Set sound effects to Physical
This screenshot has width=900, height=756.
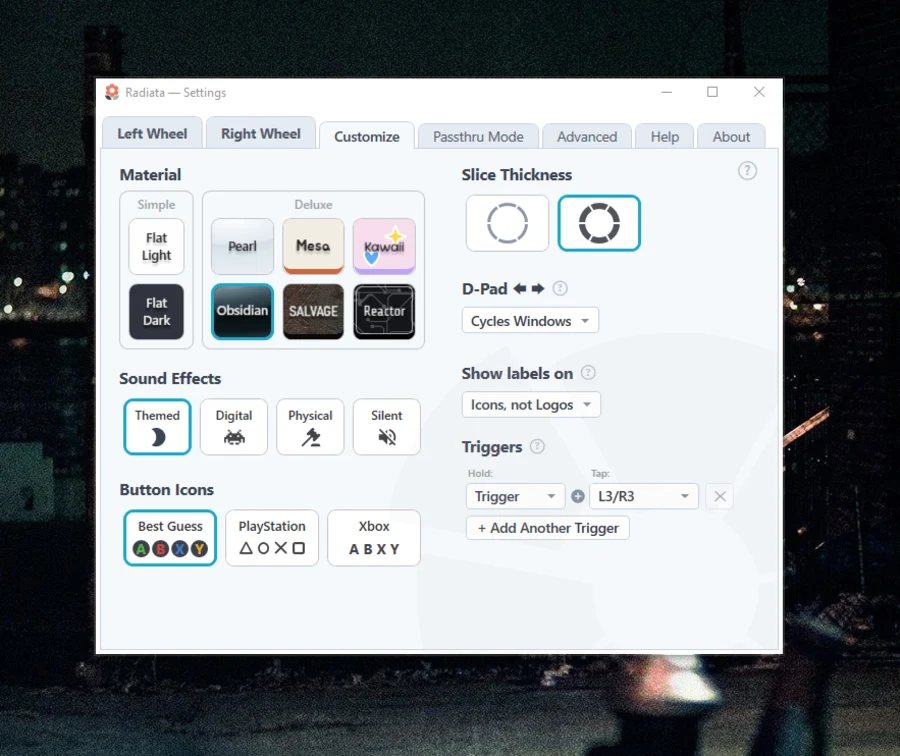tap(310, 427)
